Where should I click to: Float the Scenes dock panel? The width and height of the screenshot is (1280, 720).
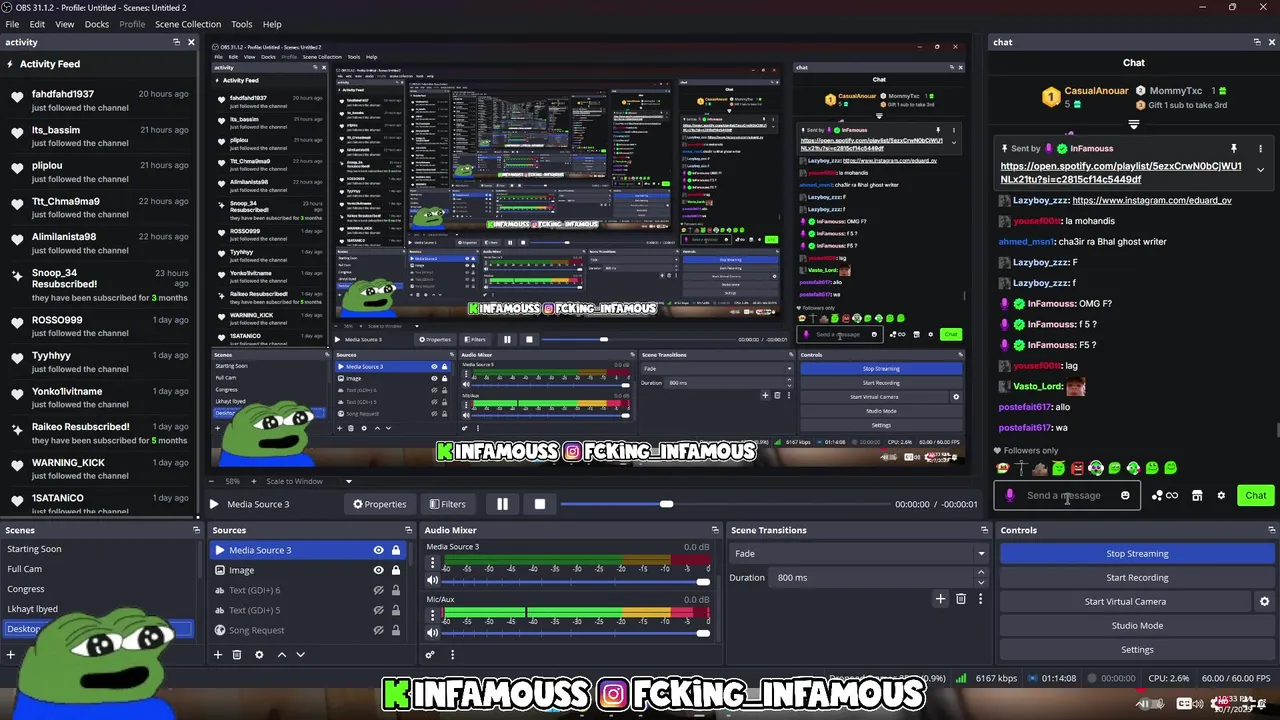(196, 530)
